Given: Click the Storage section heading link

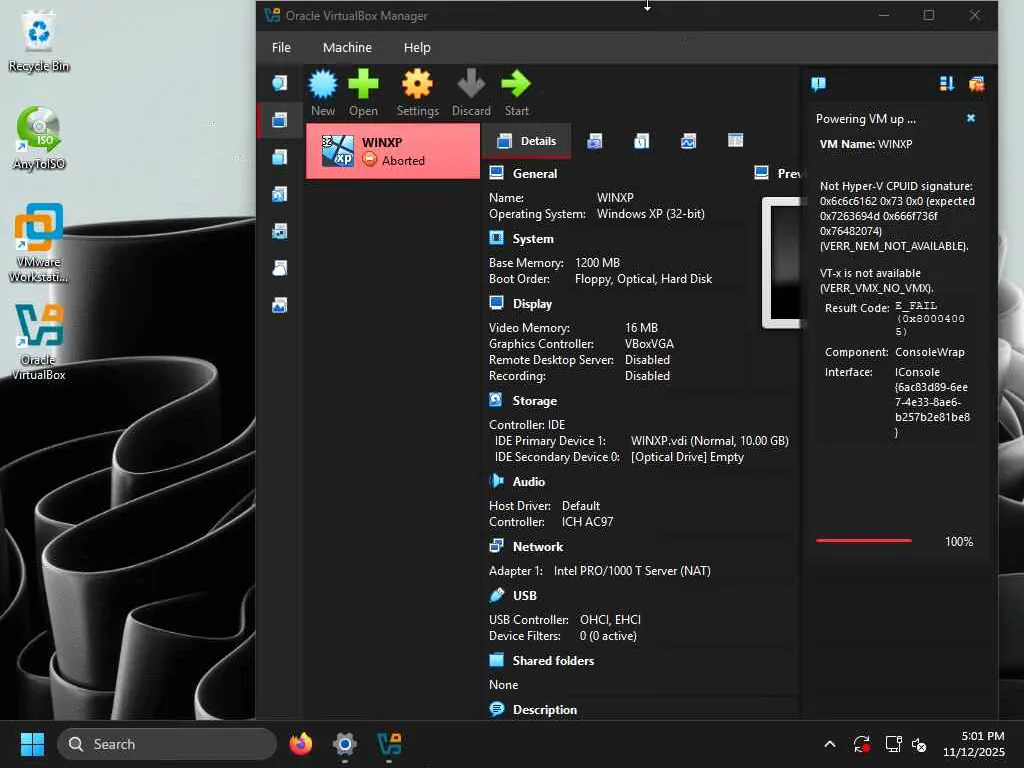Looking at the screenshot, I should point(535,401).
